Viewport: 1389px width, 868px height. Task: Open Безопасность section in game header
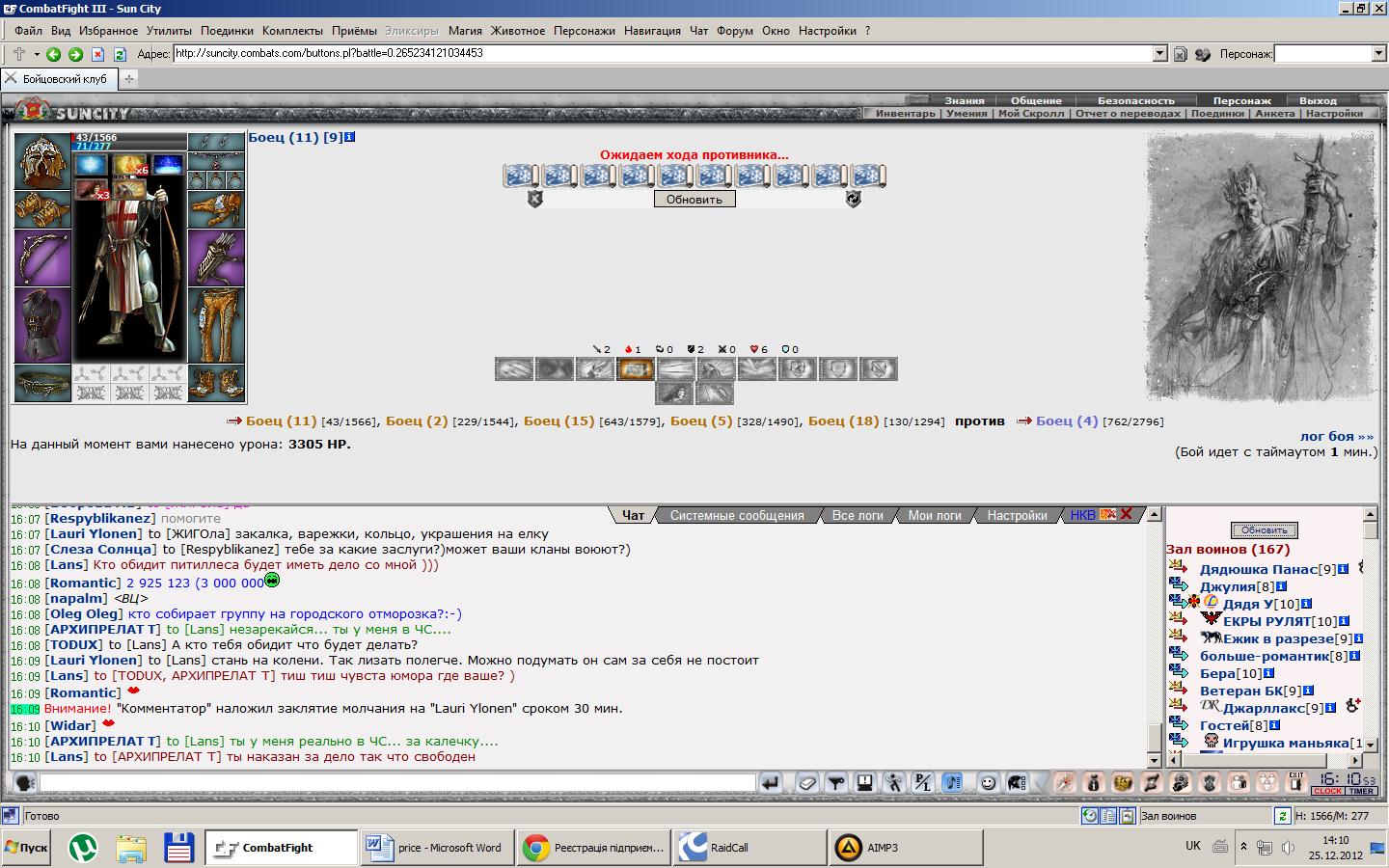pyautogui.click(x=1136, y=100)
